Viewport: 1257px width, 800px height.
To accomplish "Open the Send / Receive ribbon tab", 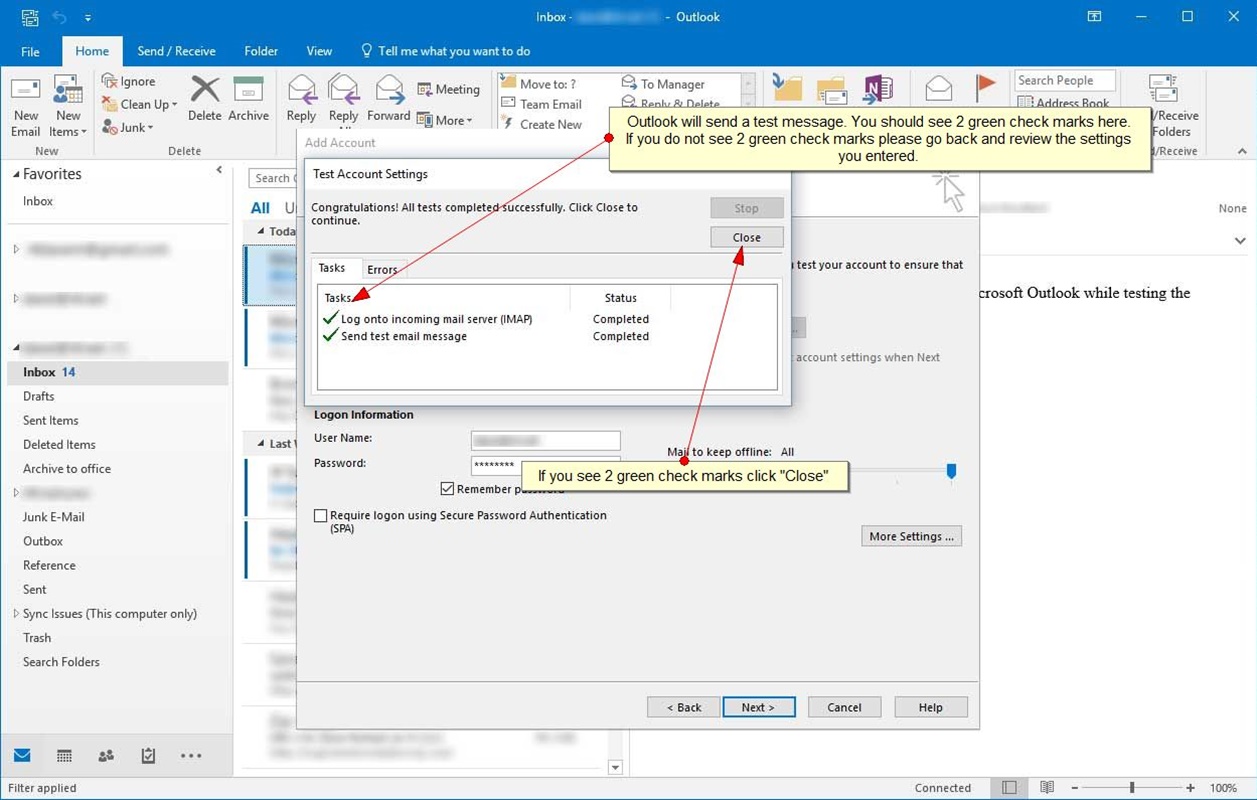I will pos(176,51).
